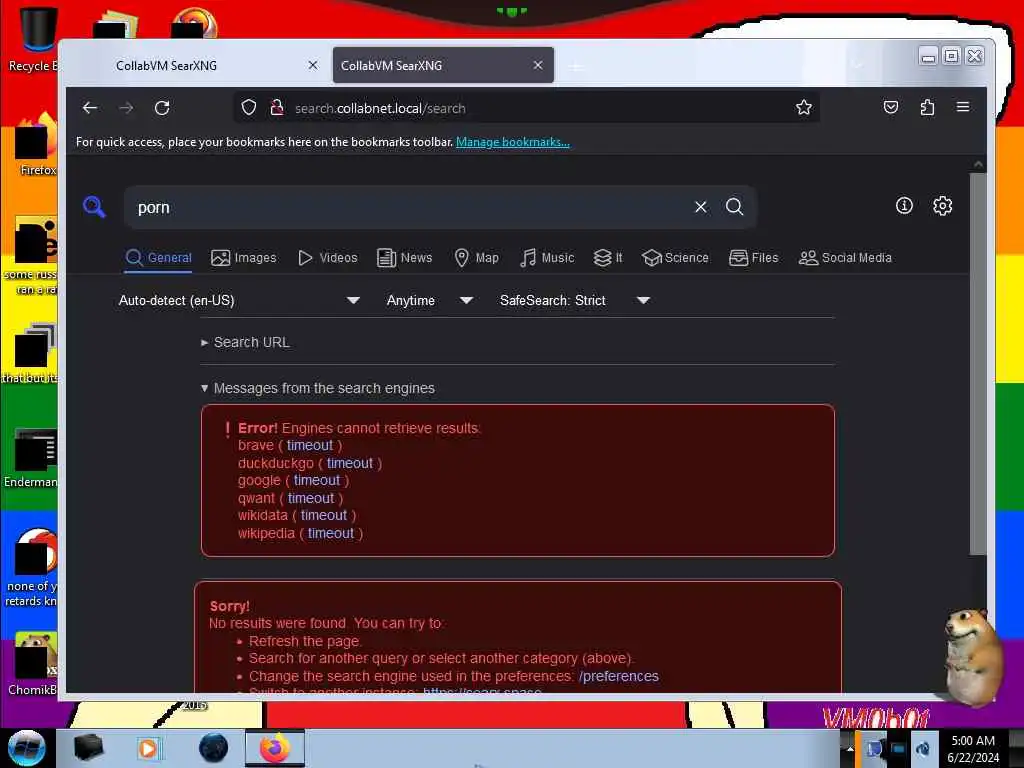The height and width of the screenshot is (768, 1024).
Task: Open the Recycle Bin desktop icon
Action: tap(35, 40)
